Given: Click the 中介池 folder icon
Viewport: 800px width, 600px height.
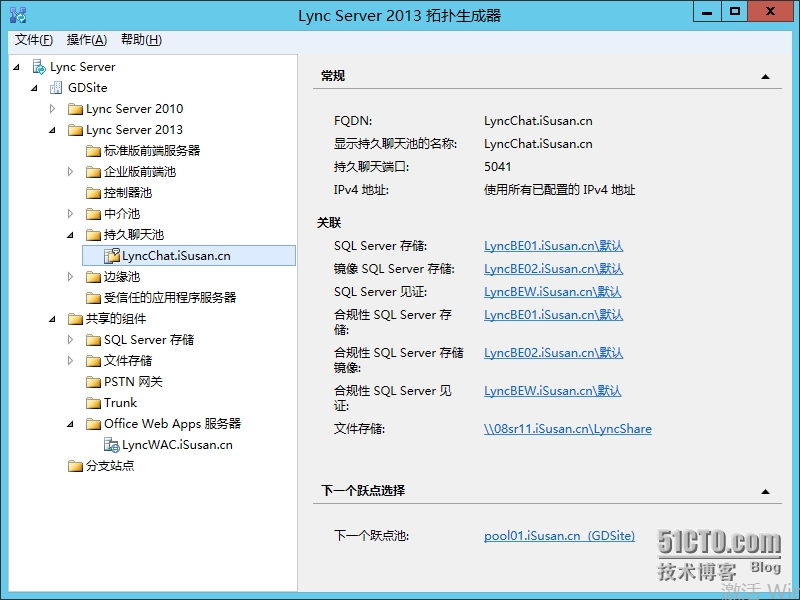Looking at the screenshot, I should click(x=93, y=213).
